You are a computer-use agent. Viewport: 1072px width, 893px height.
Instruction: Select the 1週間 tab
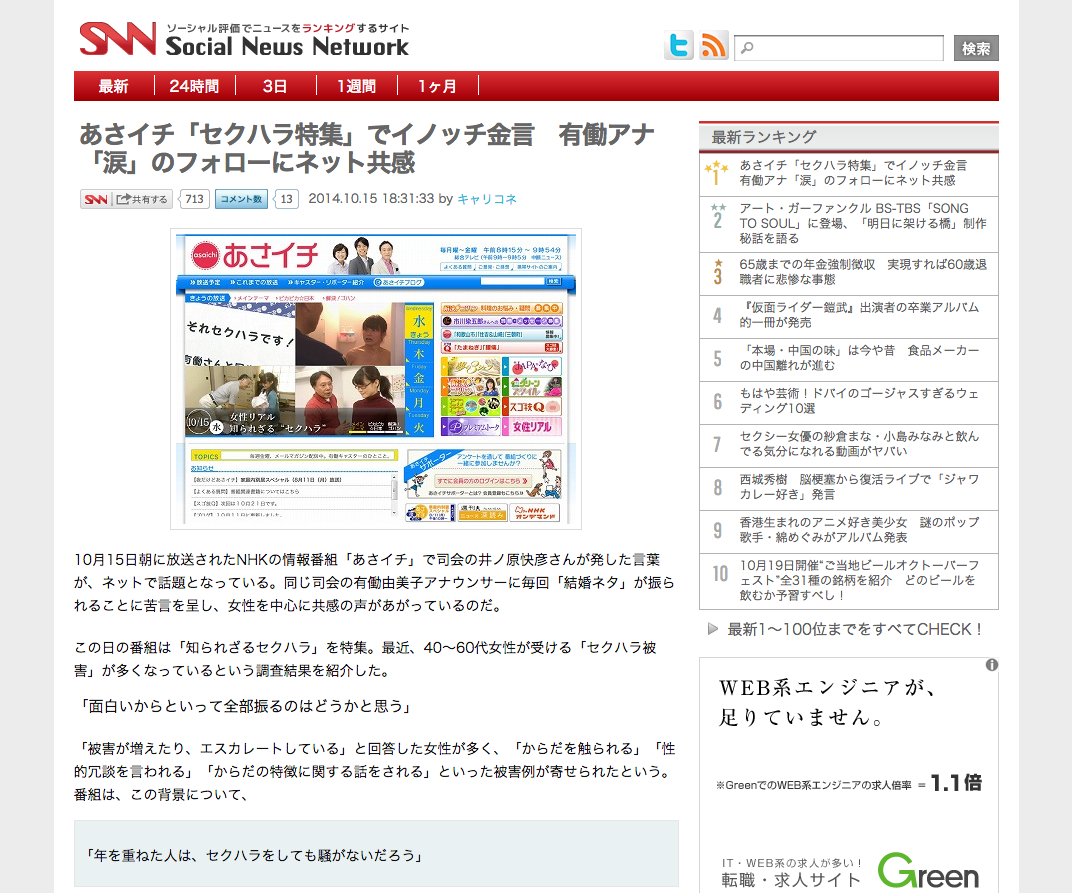coord(356,86)
